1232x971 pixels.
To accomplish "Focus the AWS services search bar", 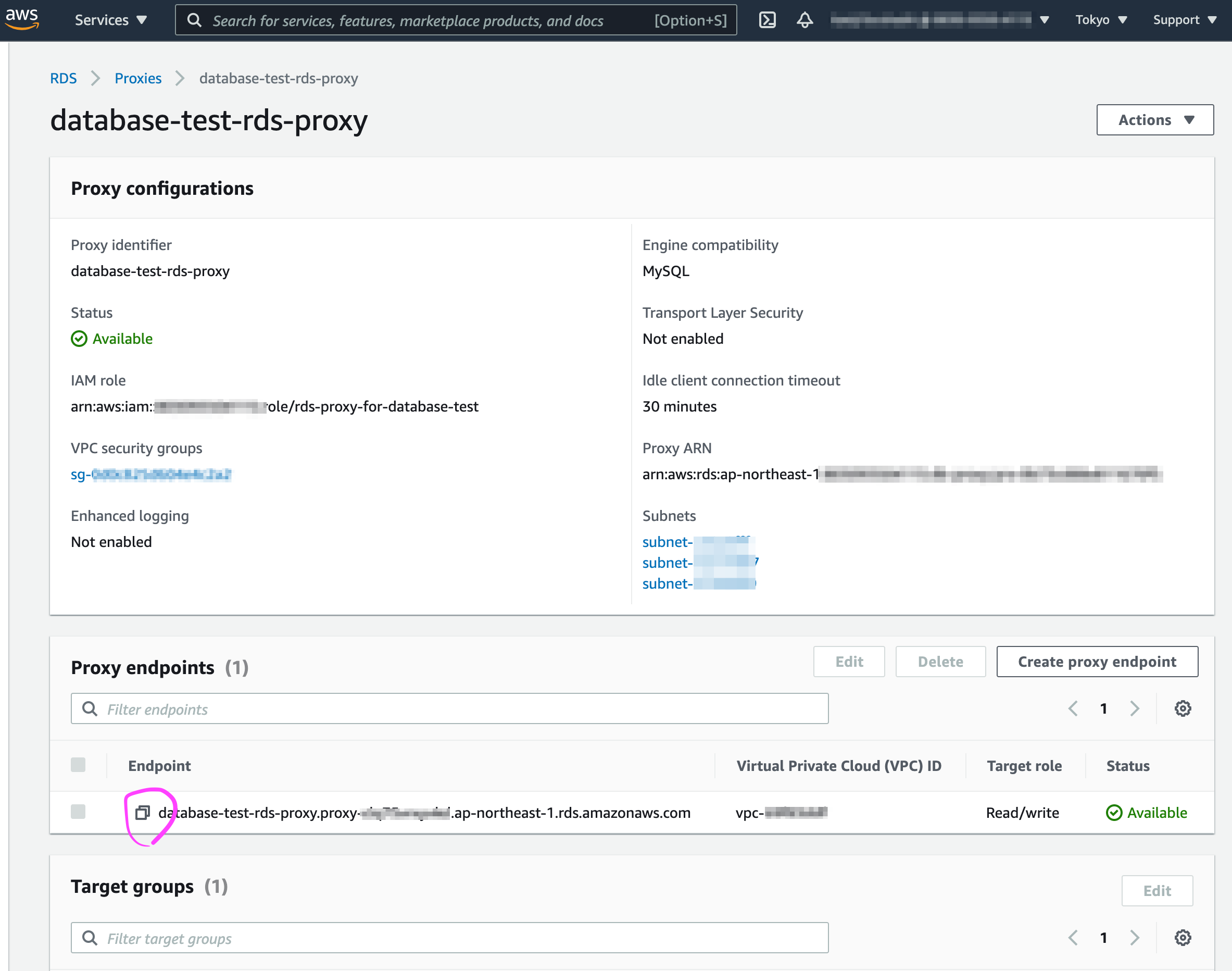I will coord(456,20).
